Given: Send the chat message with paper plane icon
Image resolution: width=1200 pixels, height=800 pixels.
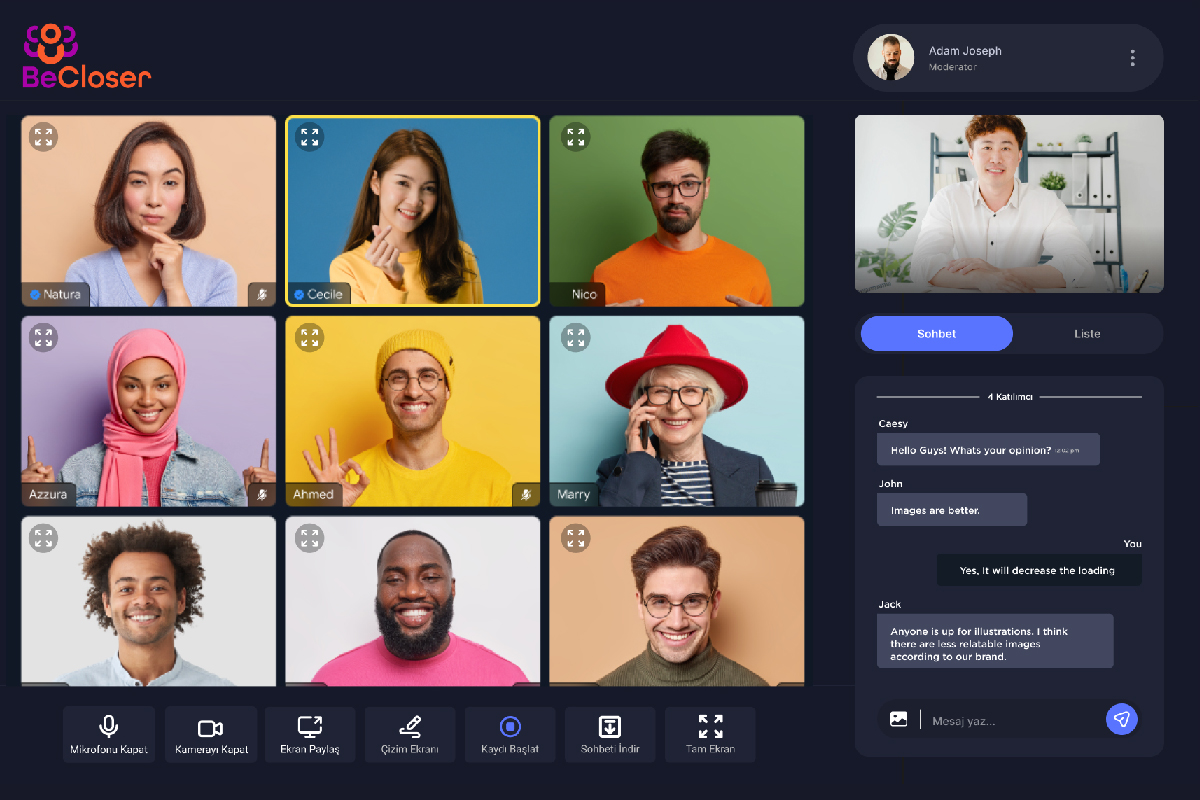Looking at the screenshot, I should (1122, 719).
